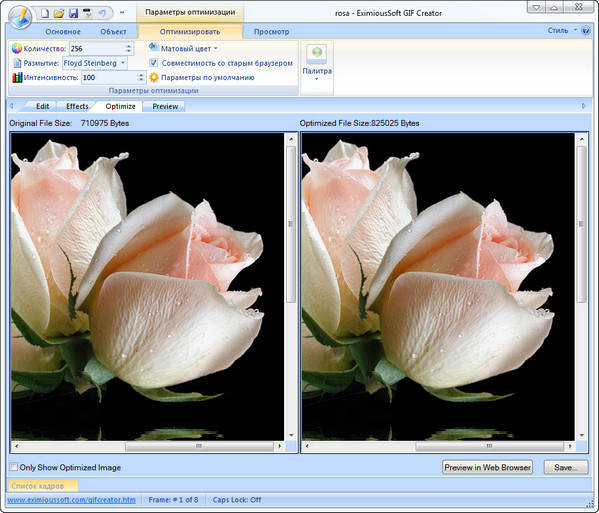Click the color wheel icon beside Количество

click(16, 49)
